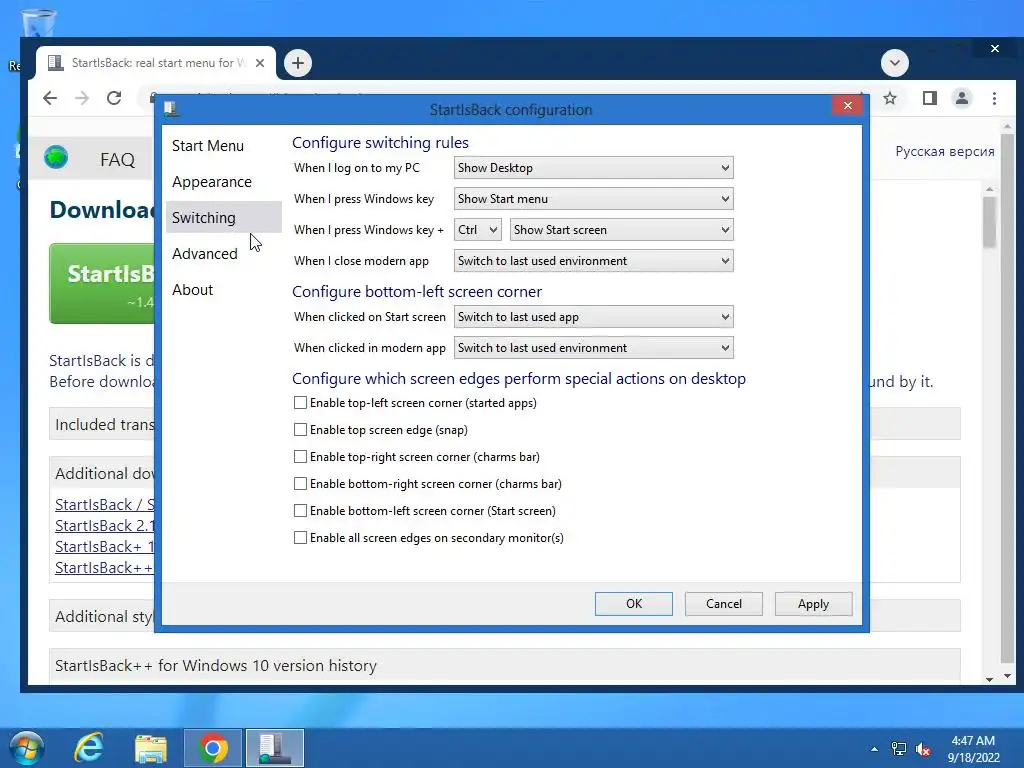1024x768 pixels.
Task: Open the Ctrl modifier key dropdown
Action: point(477,230)
